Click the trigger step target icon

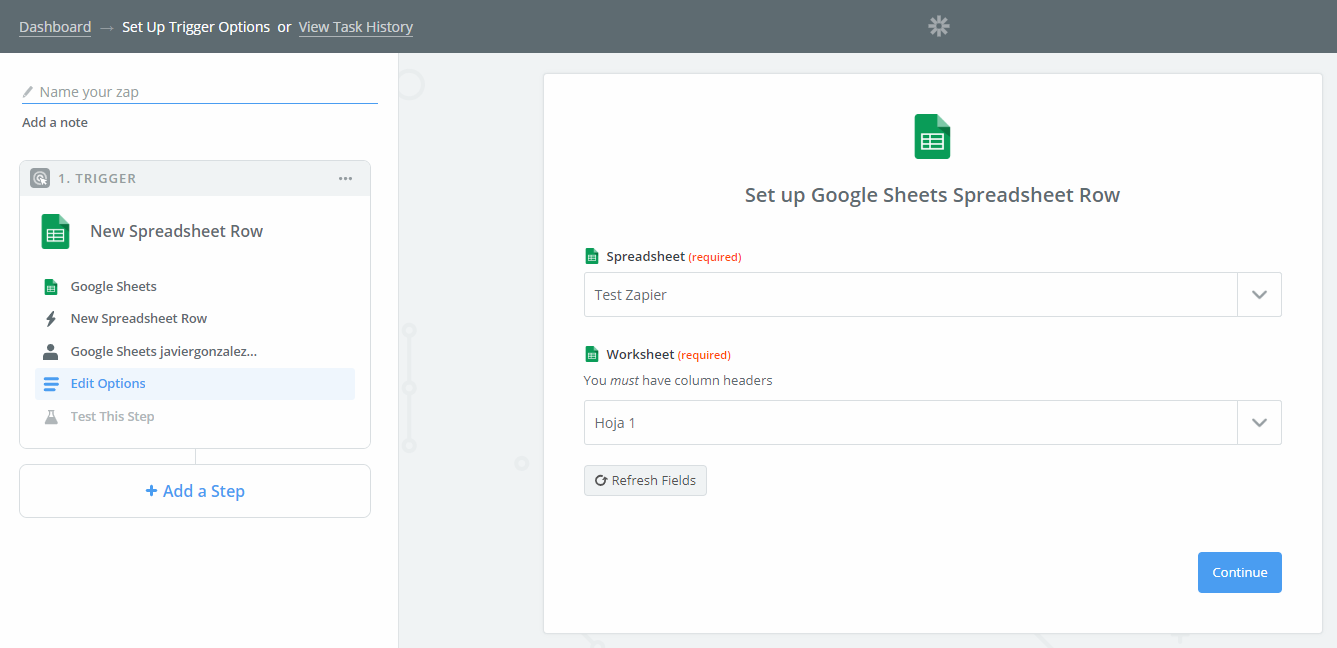40,178
